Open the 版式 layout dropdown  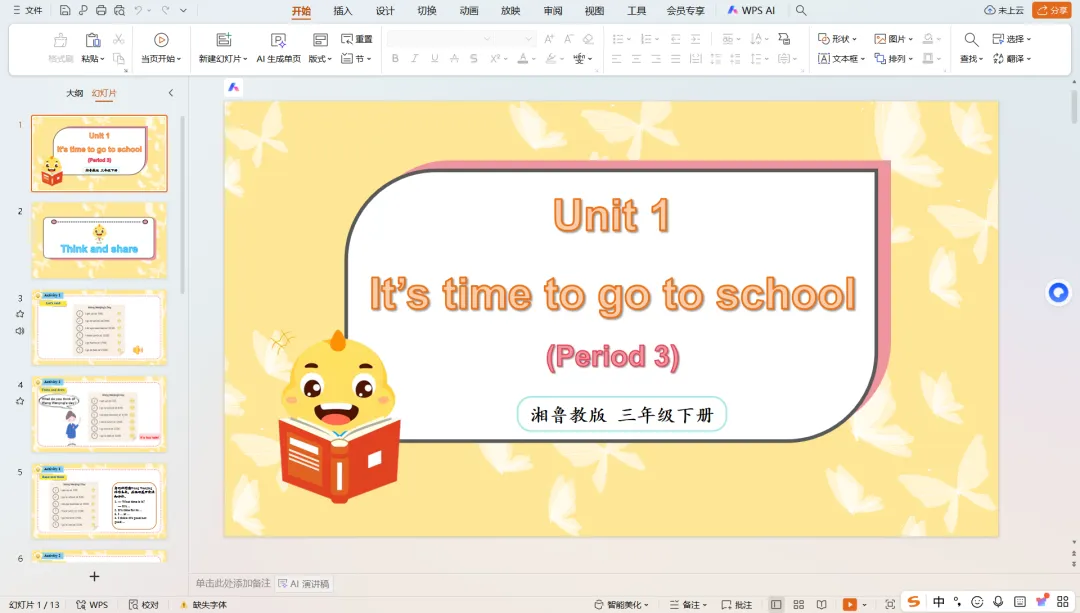tap(320, 59)
